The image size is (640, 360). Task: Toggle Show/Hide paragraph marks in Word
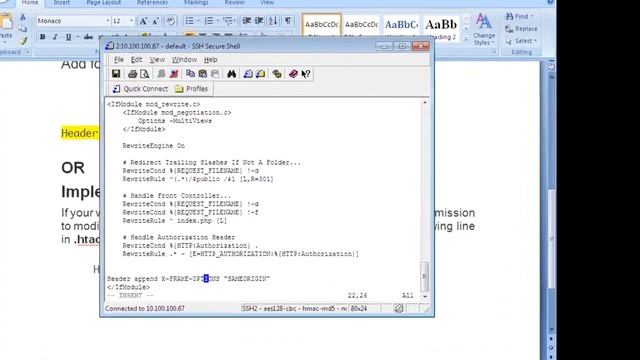click(288, 21)
